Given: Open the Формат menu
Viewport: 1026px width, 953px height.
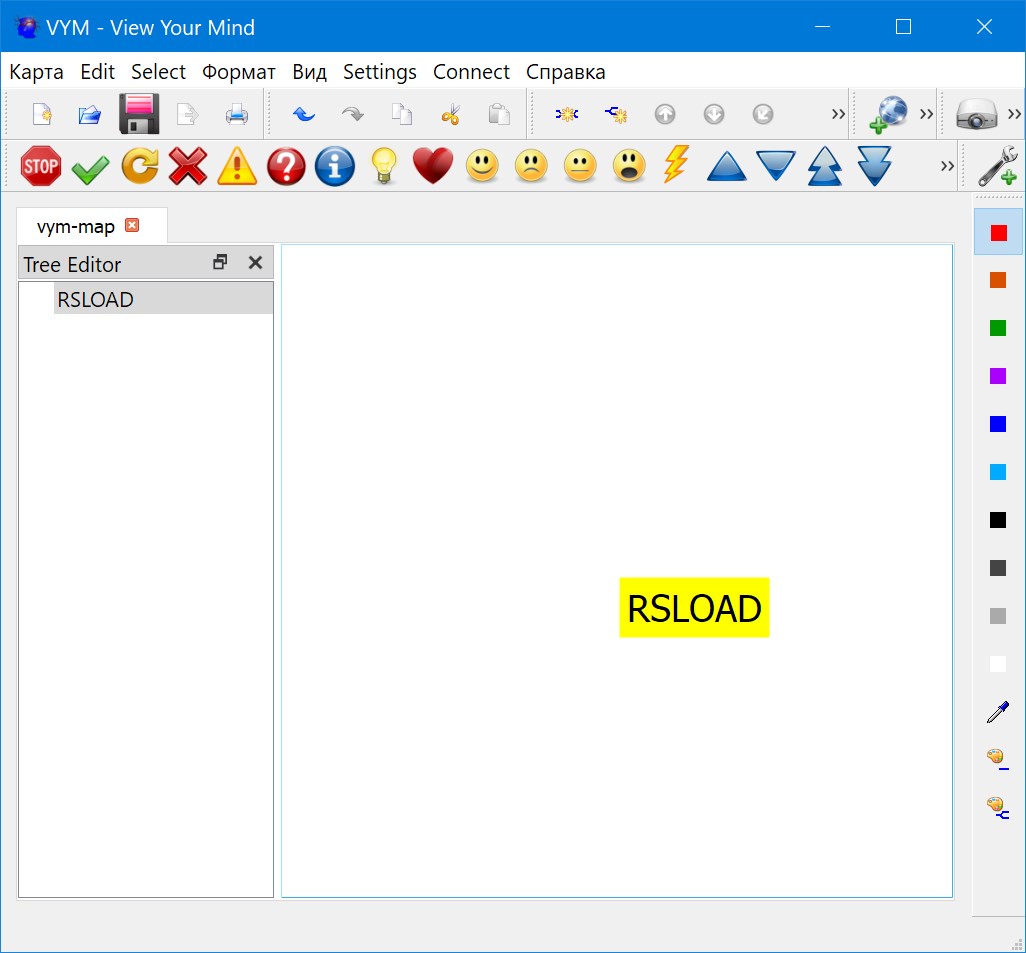Looking at the screenshot, I should coord(238,72).
